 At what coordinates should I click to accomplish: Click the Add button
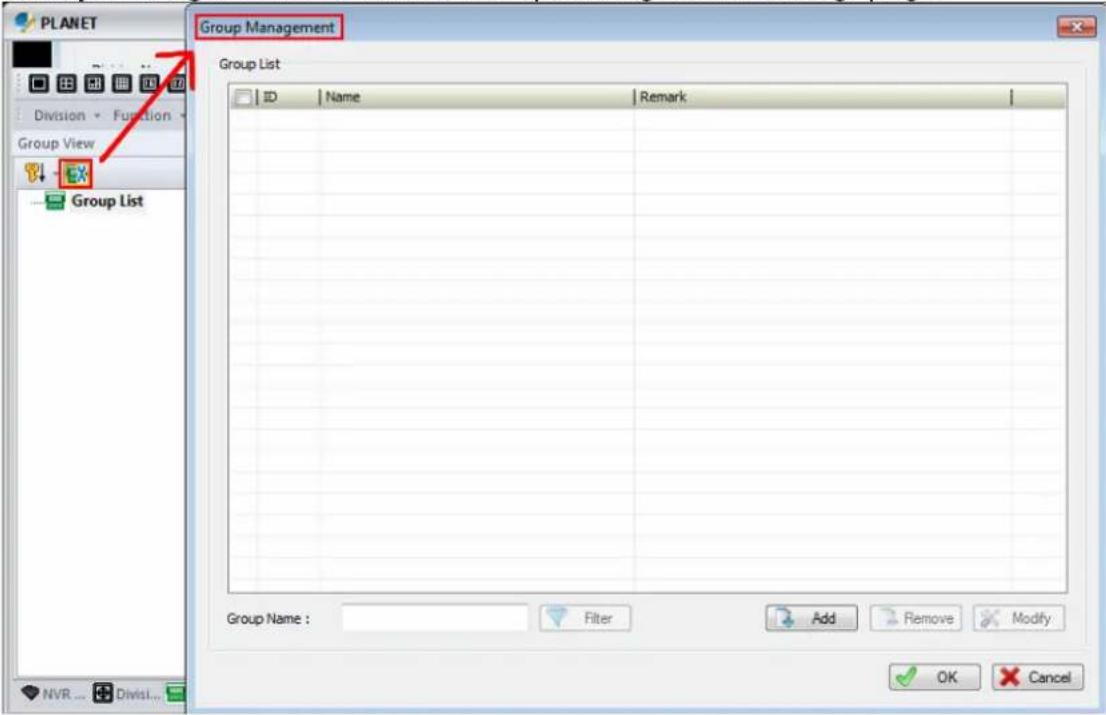click(811, 618)
